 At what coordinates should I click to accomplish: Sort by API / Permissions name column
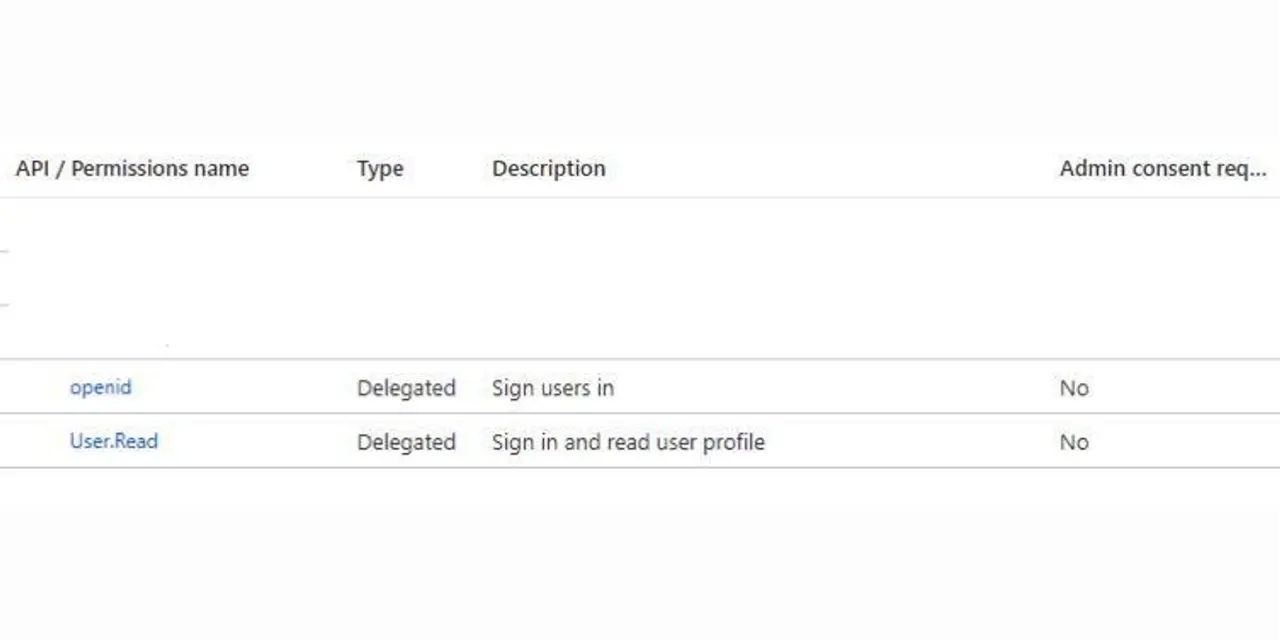(x=132, y=169)
